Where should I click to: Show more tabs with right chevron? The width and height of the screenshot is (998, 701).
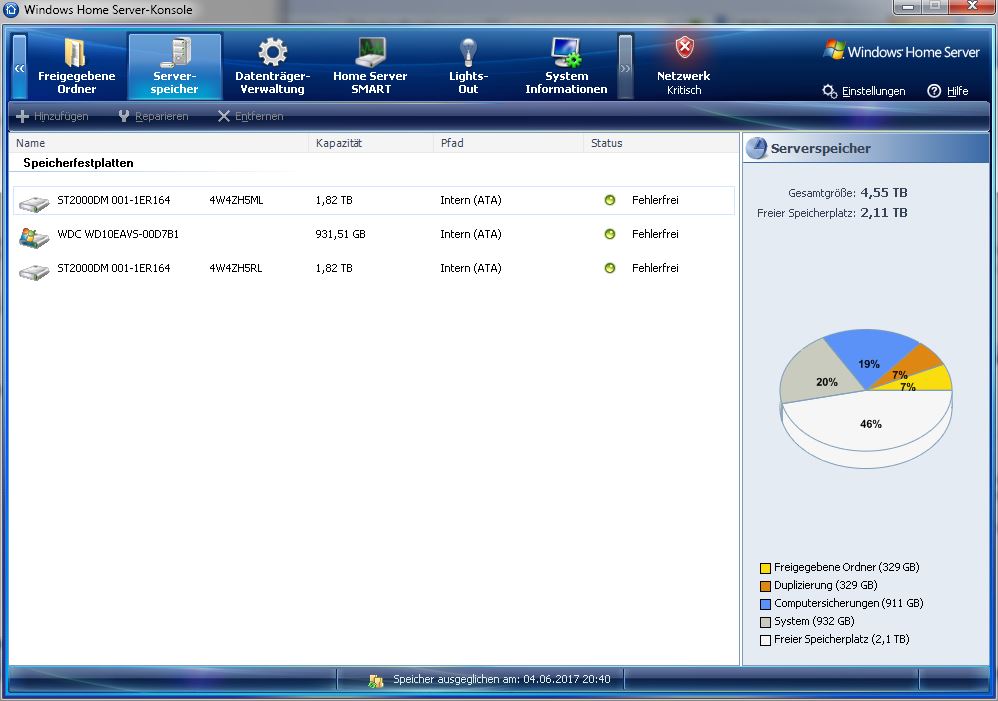click(x=626, y=67)
